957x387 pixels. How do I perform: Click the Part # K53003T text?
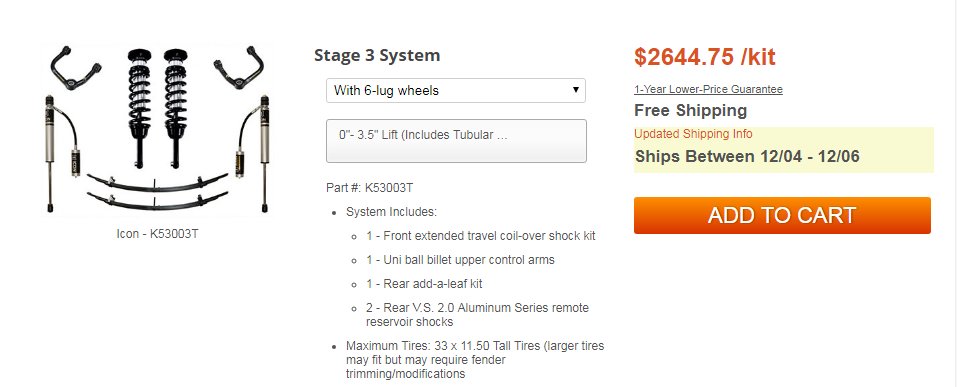click(370, 188)
